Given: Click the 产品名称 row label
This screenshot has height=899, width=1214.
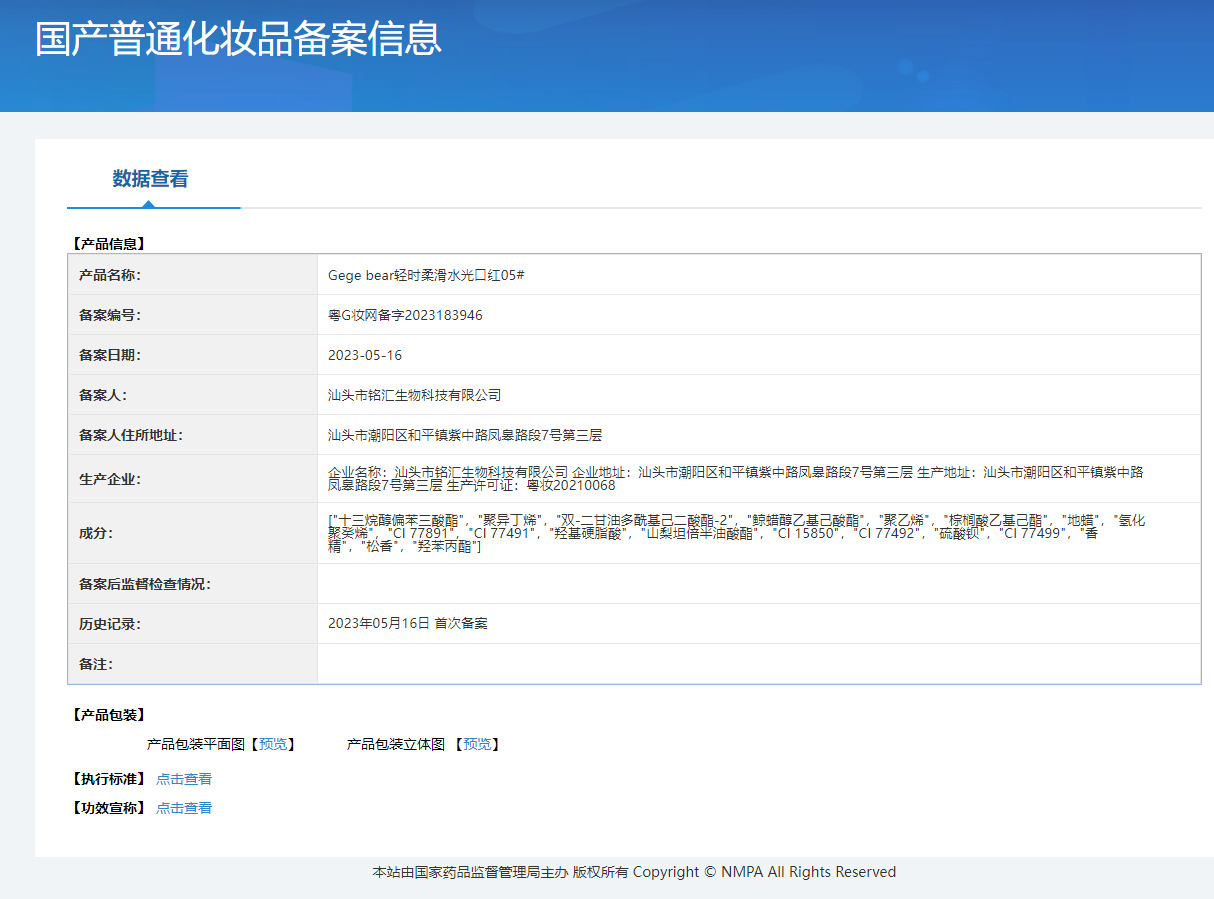Looking at the screenshot, I should tap(110, 275).
